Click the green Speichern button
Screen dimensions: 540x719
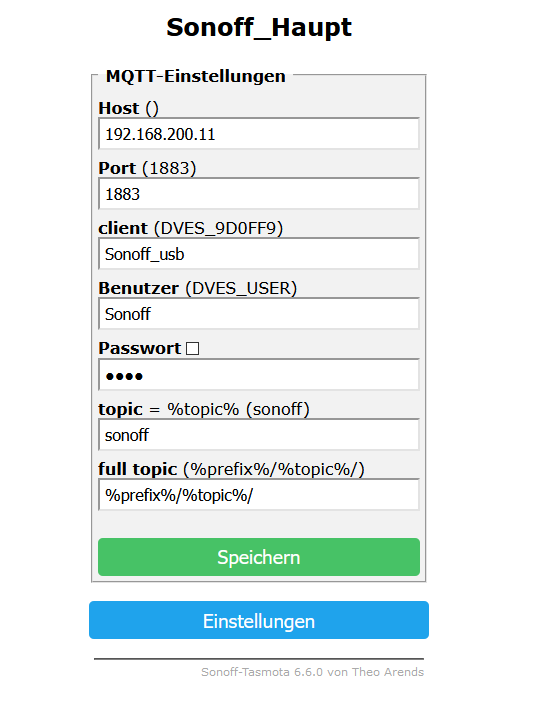point(259,557)
